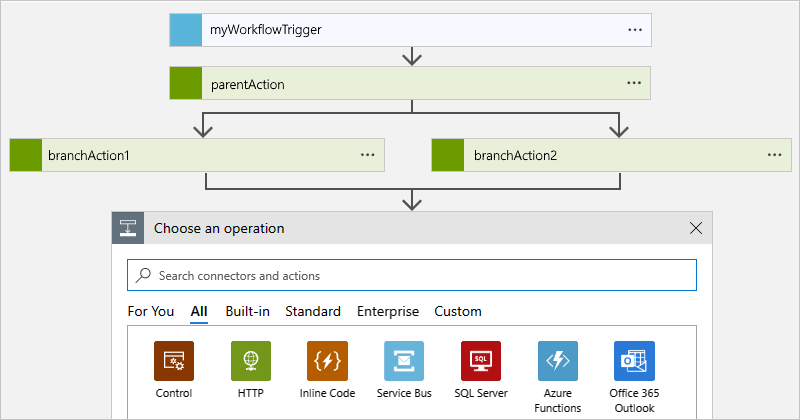Select the Service Bus connector icon
This screenshot has height=420, width=800.
(405, 361)
